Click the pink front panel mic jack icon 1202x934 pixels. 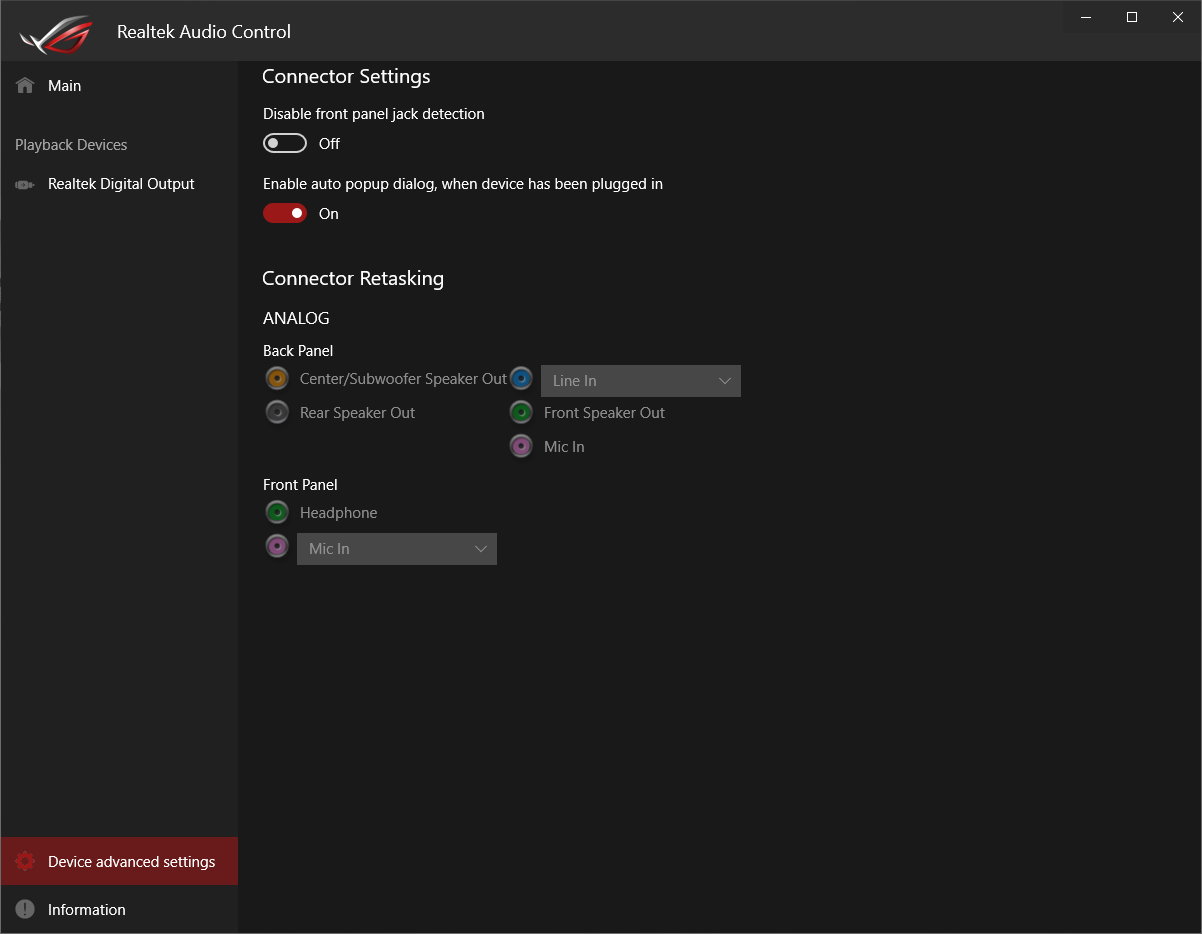277,546
